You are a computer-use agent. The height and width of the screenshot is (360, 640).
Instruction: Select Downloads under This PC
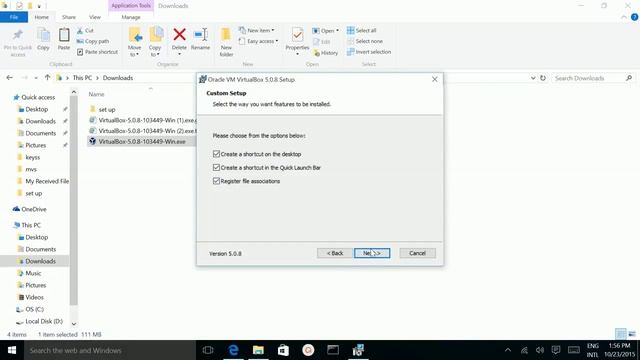point(40,261)
